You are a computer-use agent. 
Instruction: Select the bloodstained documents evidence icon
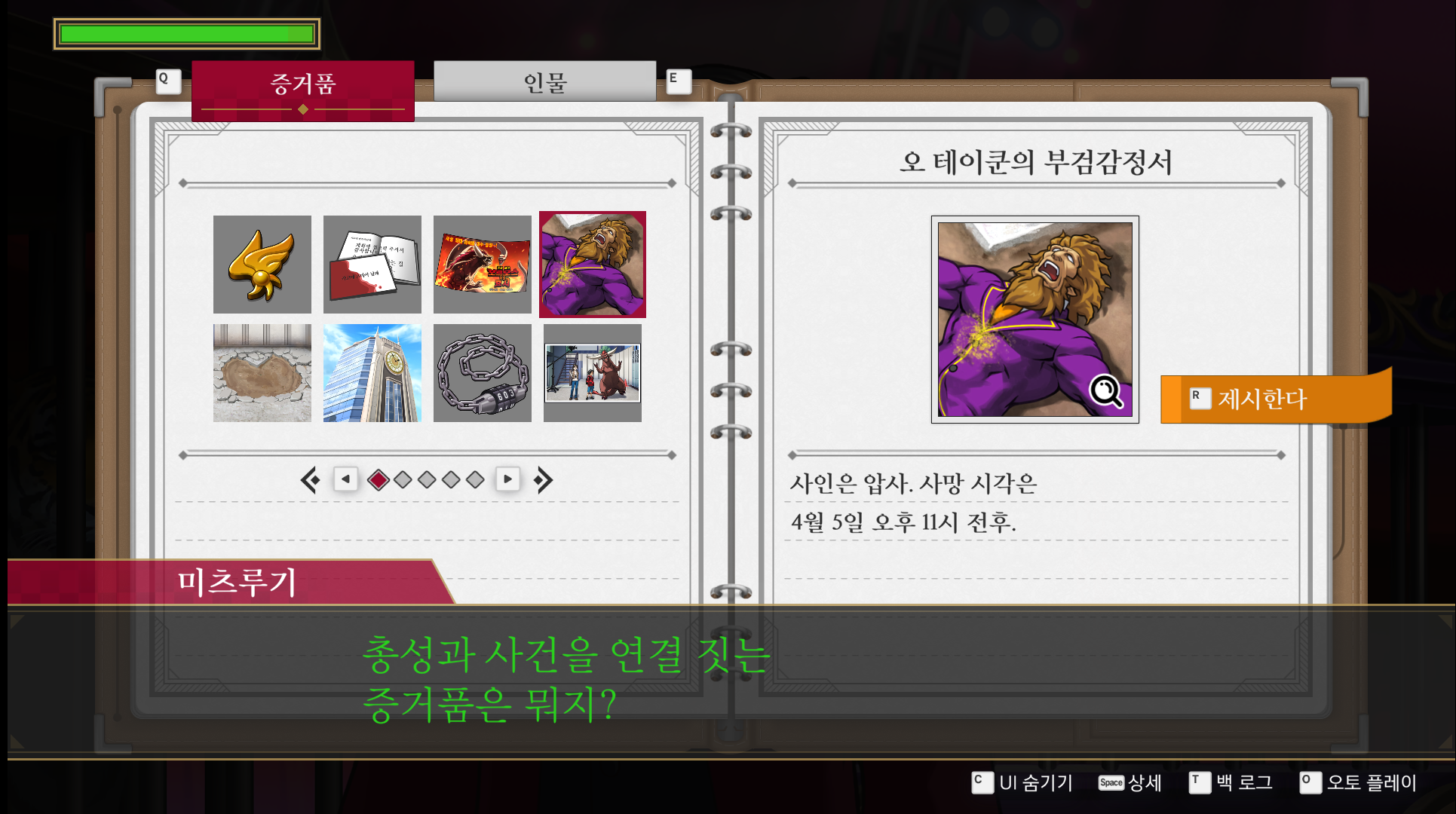pos(372,265)
